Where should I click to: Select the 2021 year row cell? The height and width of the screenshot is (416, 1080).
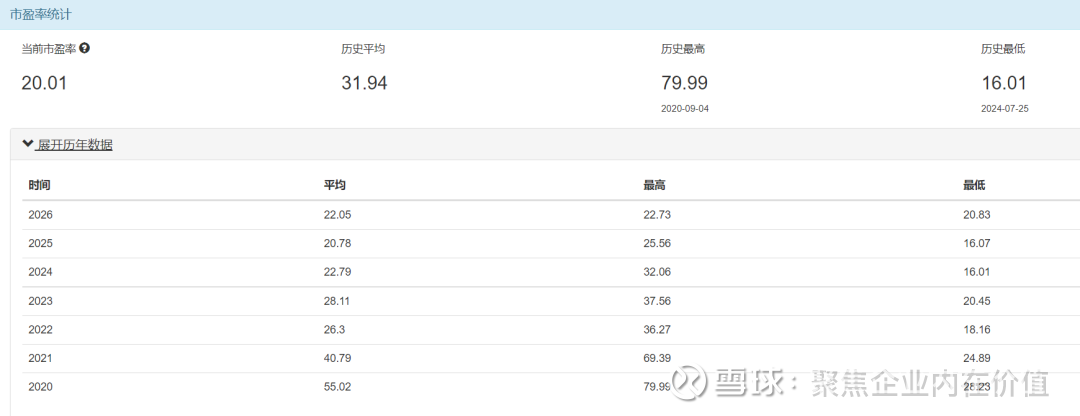click(41, 358)
